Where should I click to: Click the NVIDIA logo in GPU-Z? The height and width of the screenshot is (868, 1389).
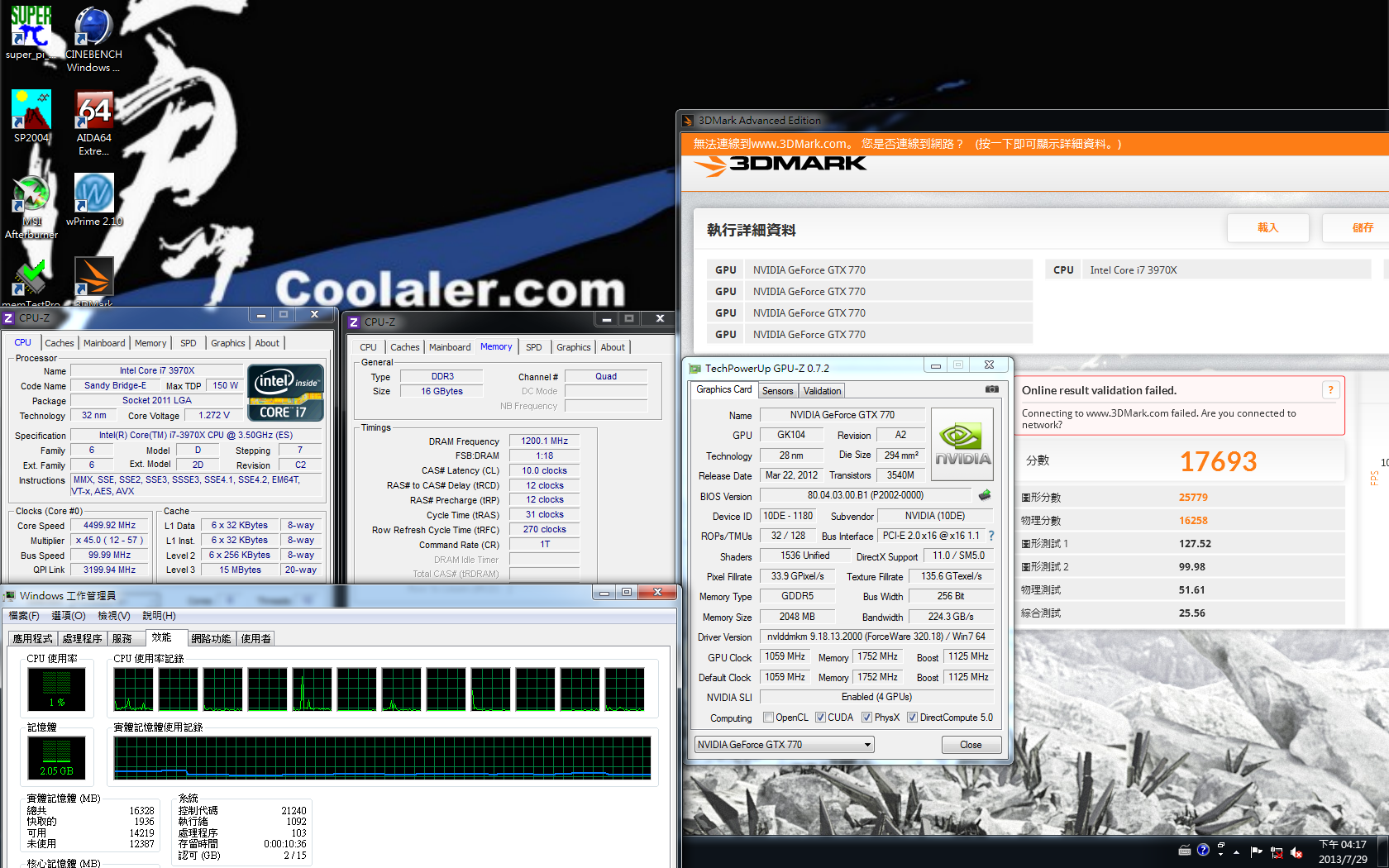(962, 446)
